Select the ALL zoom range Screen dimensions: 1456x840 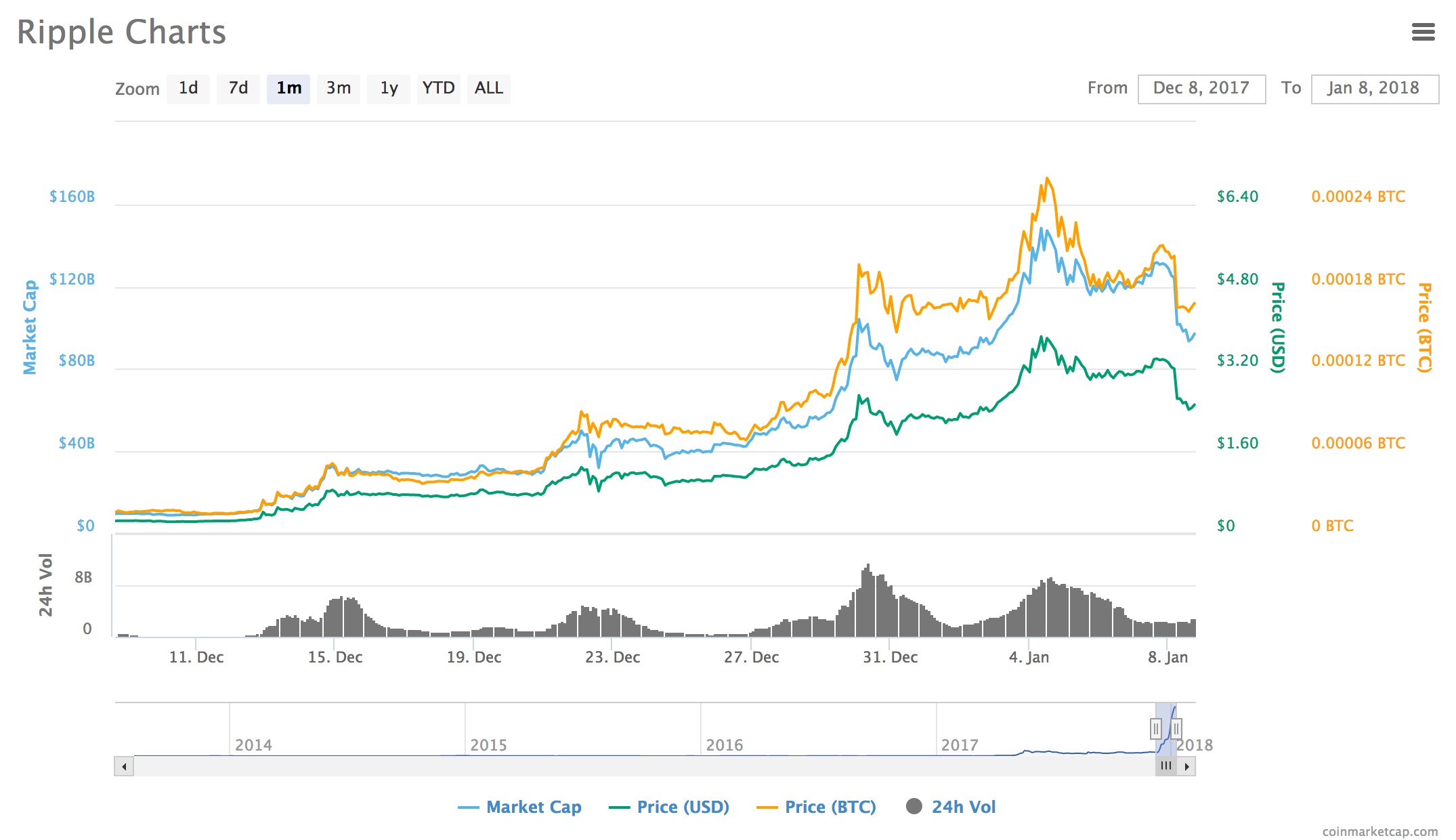tap(489, 89)
